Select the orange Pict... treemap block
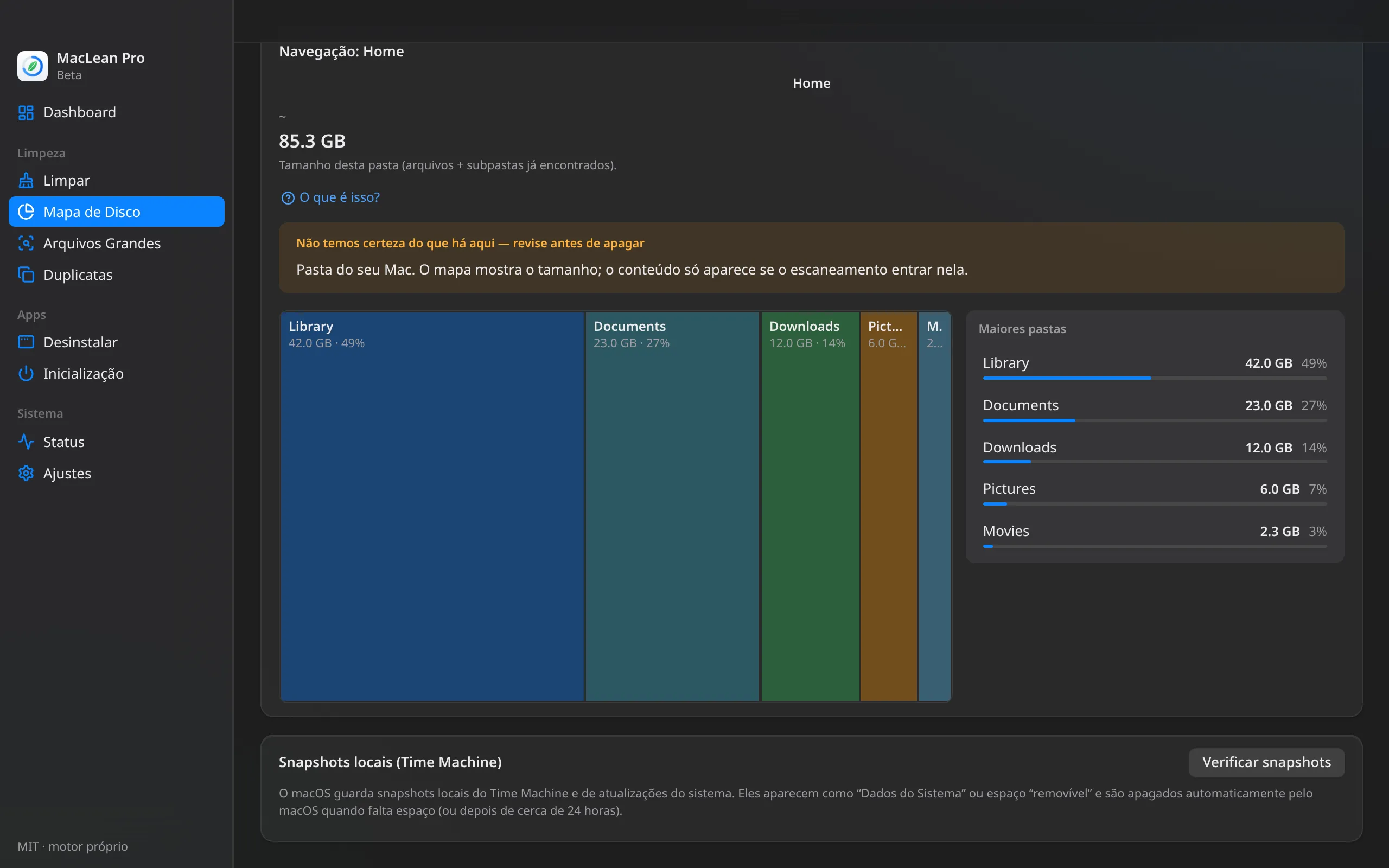The width and height of the screenshot is (1389, 868). coord(889,506)
